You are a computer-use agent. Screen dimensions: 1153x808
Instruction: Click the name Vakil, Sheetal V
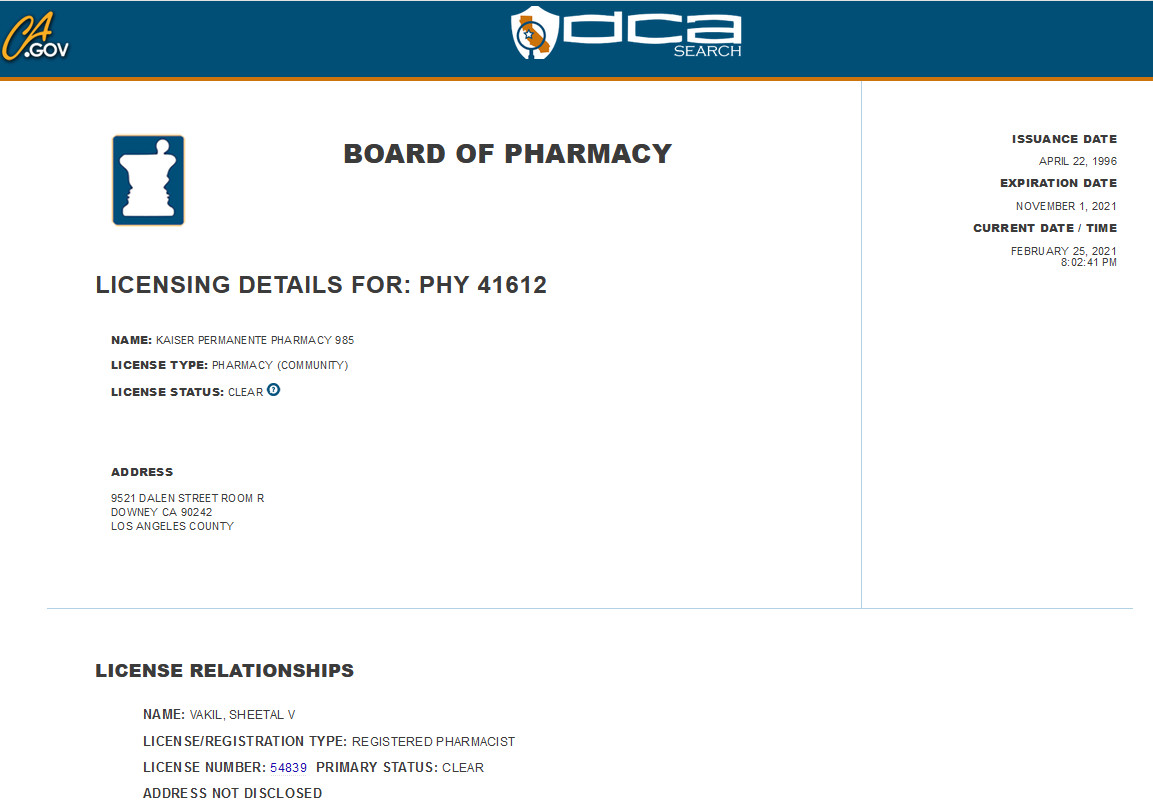click(x=243, y=715)
